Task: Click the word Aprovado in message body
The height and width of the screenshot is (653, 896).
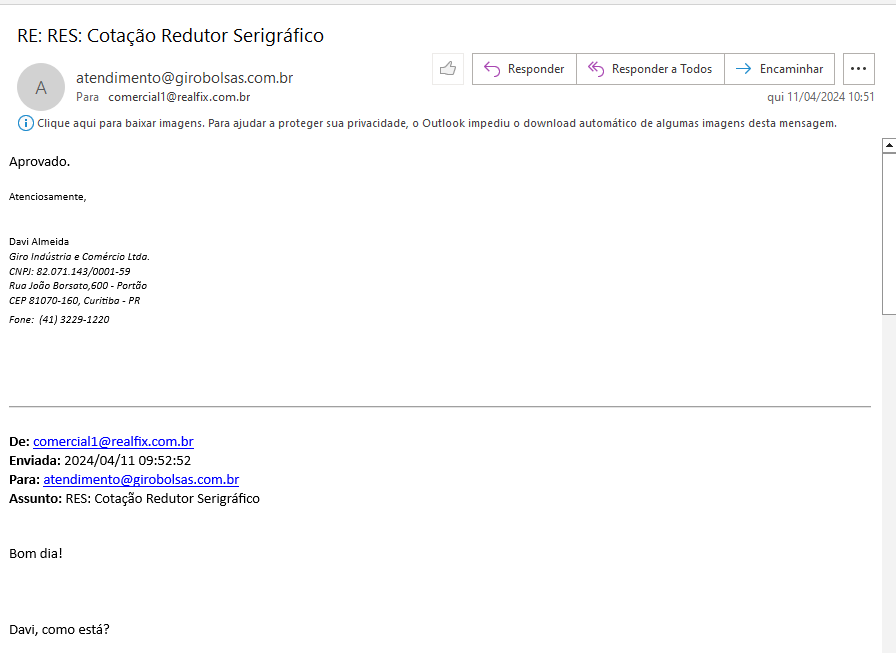Action: point(39,161)
